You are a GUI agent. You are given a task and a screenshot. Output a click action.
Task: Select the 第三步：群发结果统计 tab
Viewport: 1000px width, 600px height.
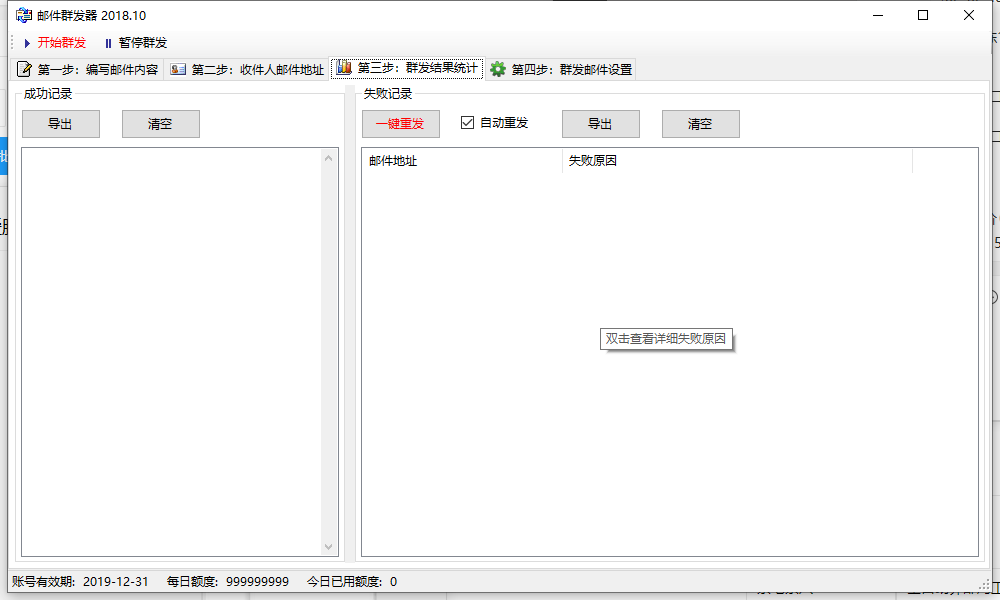[407, 68]
